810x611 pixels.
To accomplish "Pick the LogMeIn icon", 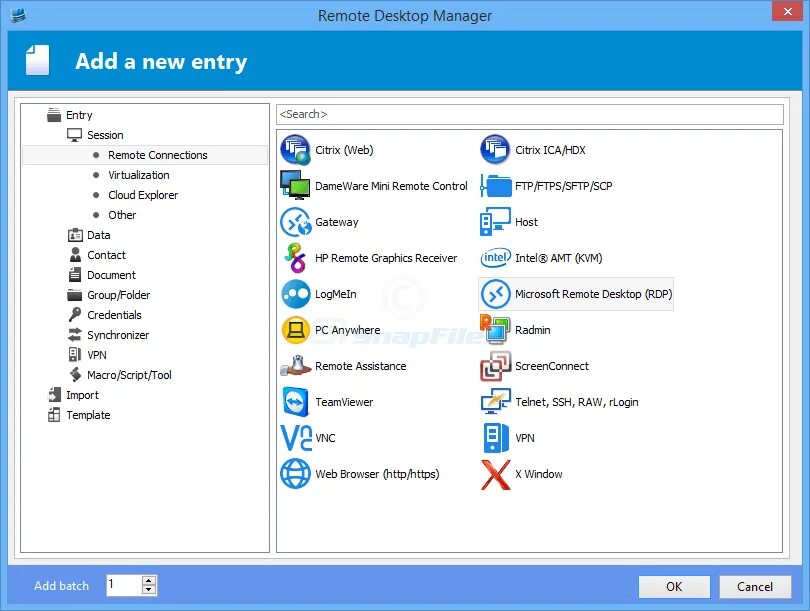I will click(x=295, y=294).
